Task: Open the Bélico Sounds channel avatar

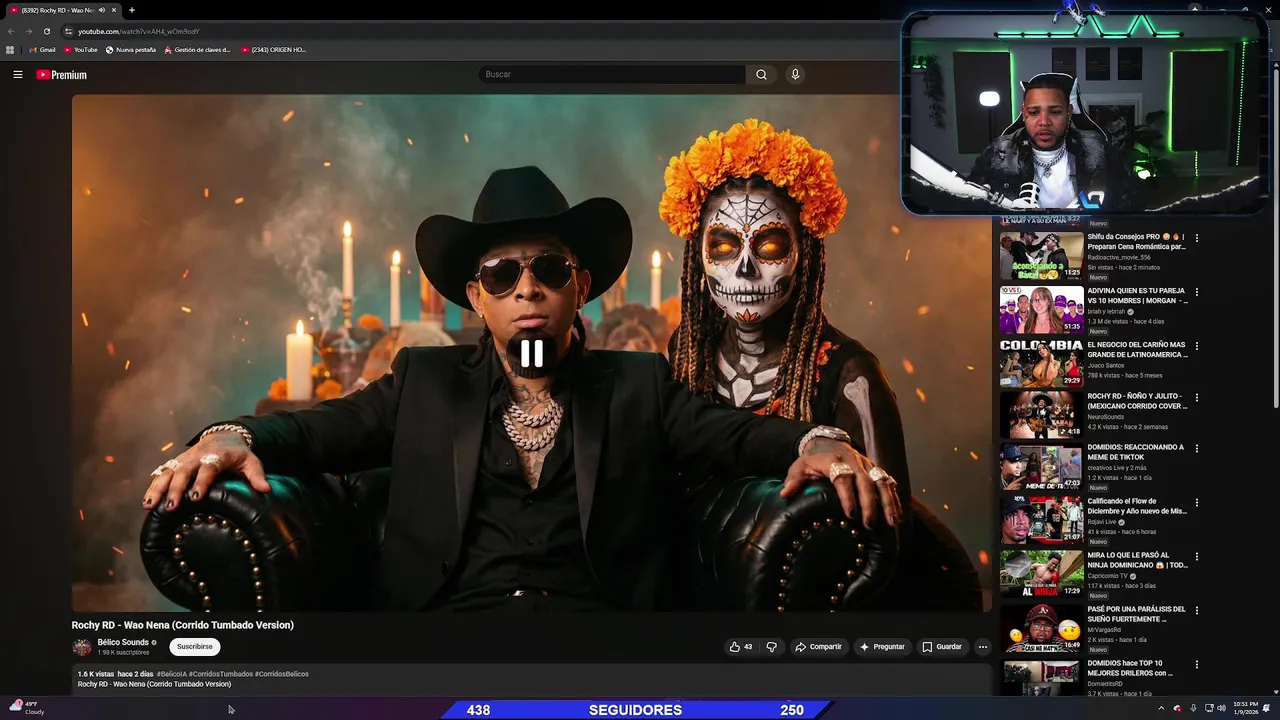Action: [82, 647]
